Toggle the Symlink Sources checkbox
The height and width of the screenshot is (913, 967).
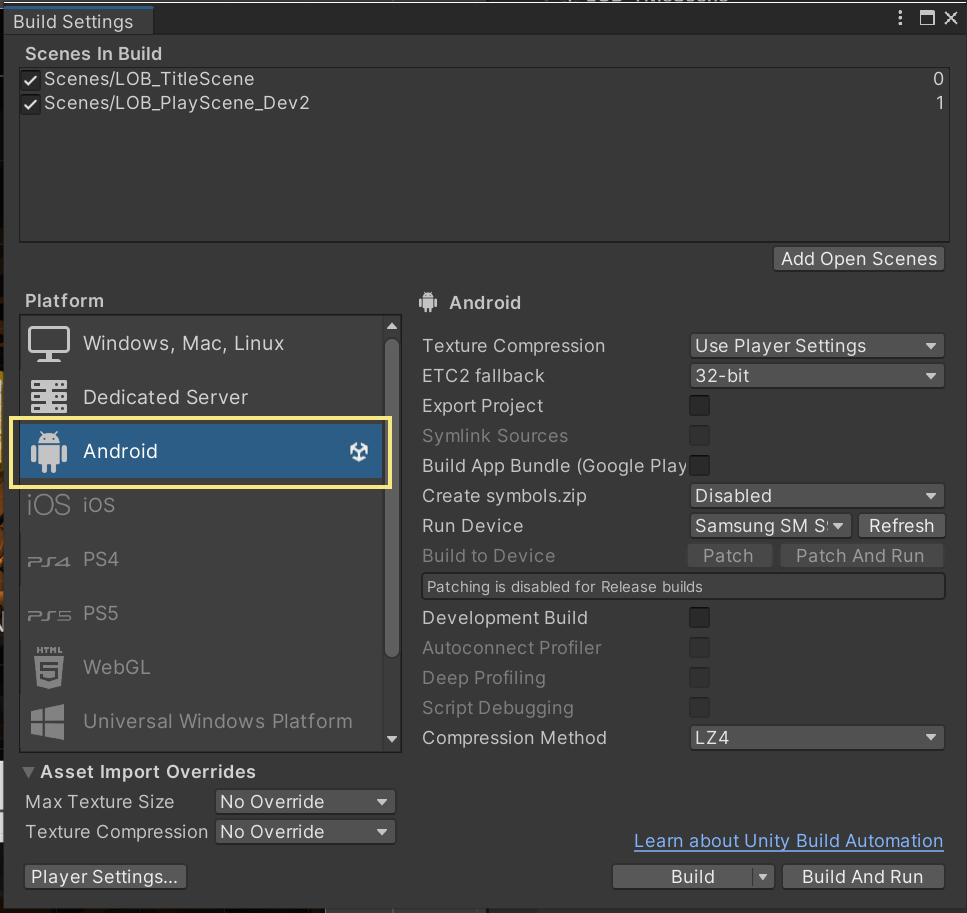pyautogui.click(x=699, y=436)
